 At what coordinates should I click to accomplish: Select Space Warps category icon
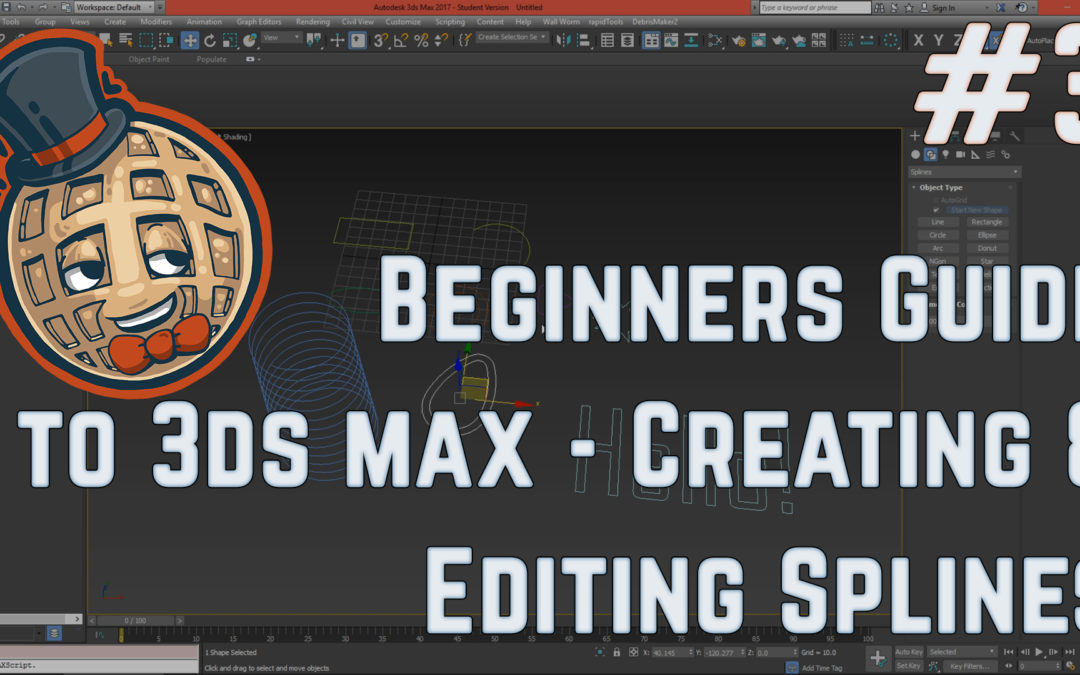click(990, 154)
